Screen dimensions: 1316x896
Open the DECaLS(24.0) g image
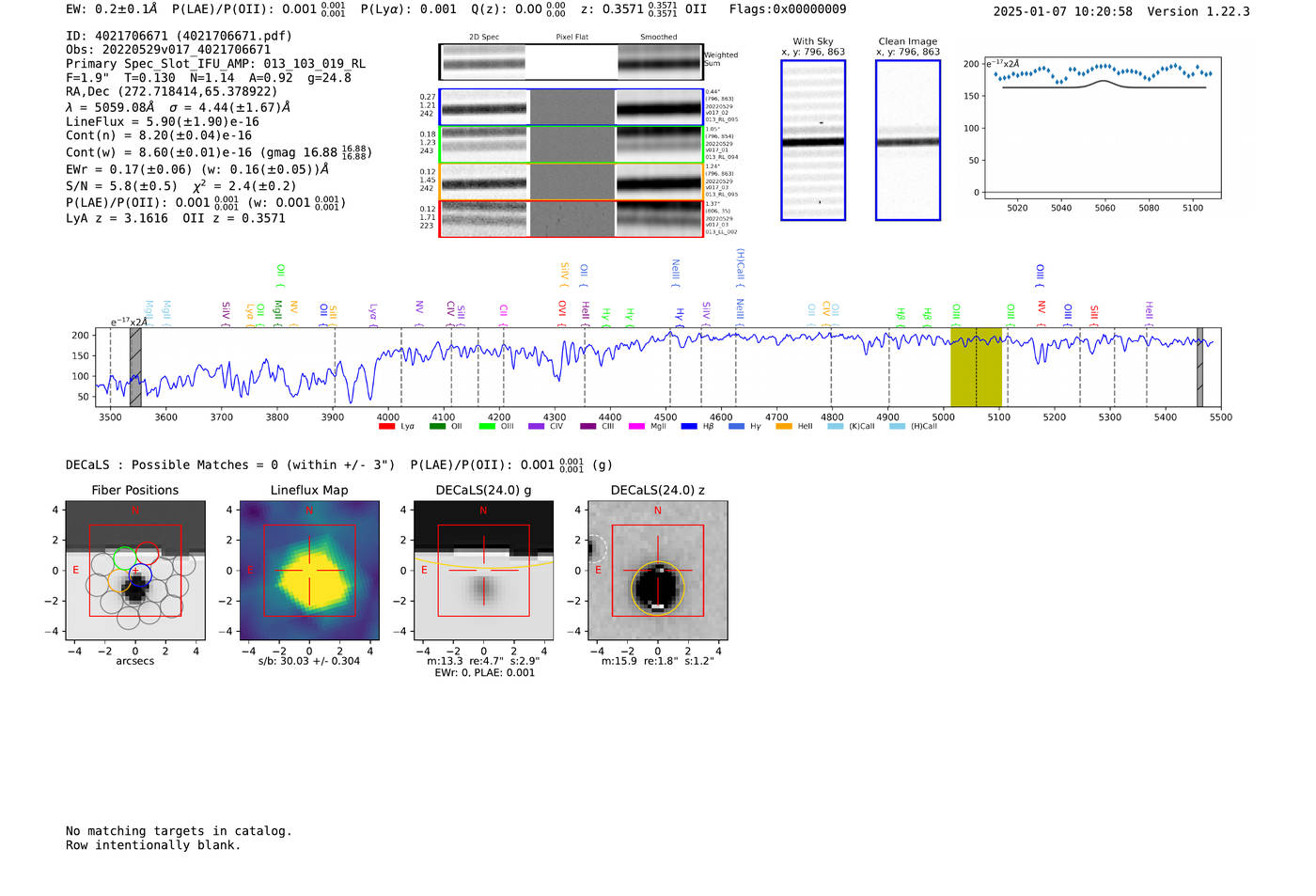coord(484,570)
